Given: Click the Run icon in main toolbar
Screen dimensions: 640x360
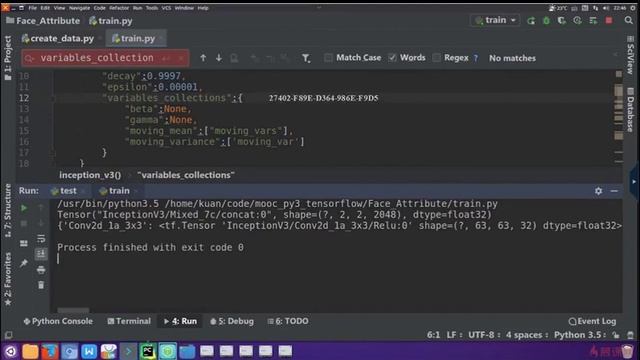Looking at the screenshot, I should (531, 20).
